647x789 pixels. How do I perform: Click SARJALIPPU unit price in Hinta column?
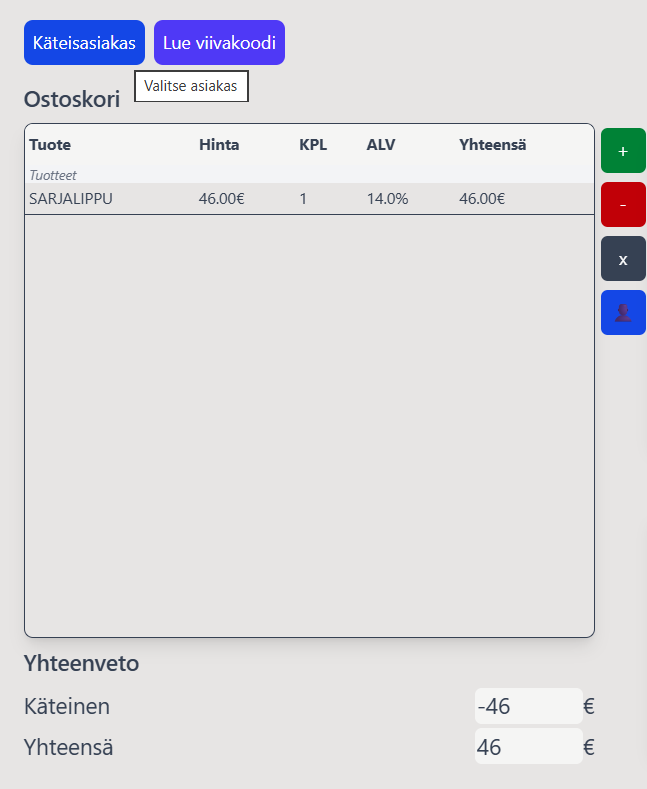(221, 199)
